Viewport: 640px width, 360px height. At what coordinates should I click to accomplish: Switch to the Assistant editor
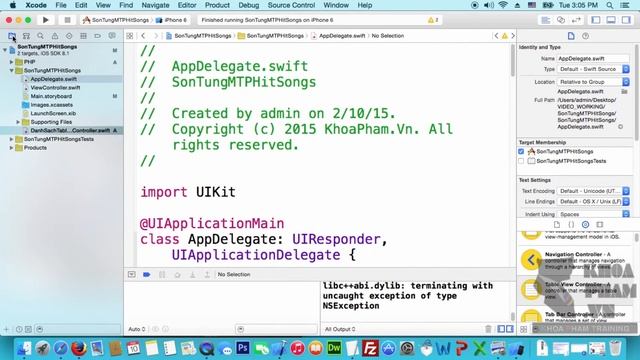(561, 20)
